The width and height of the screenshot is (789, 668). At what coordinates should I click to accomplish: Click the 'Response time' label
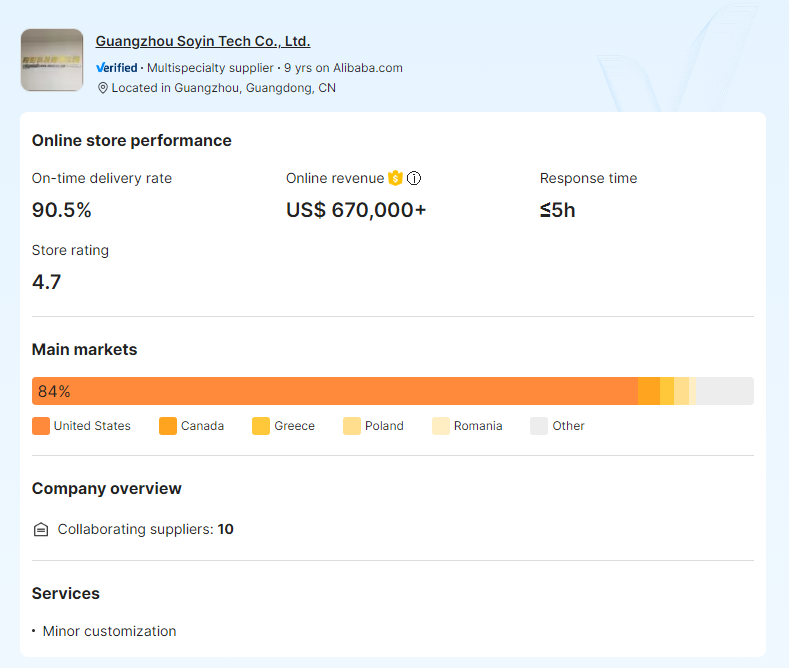tap(589, 179)
